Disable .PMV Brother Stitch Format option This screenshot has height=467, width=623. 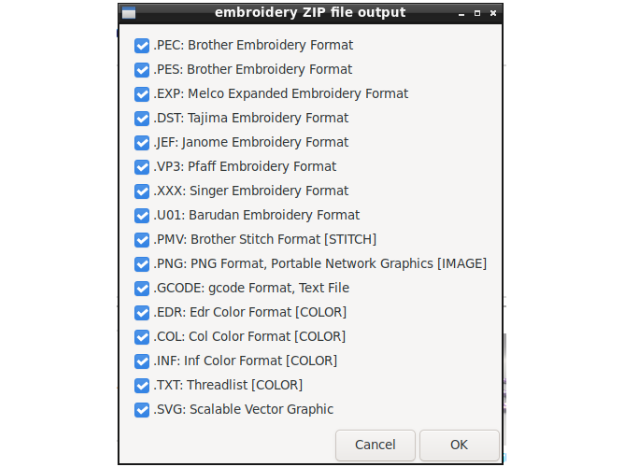pos(142,239)
